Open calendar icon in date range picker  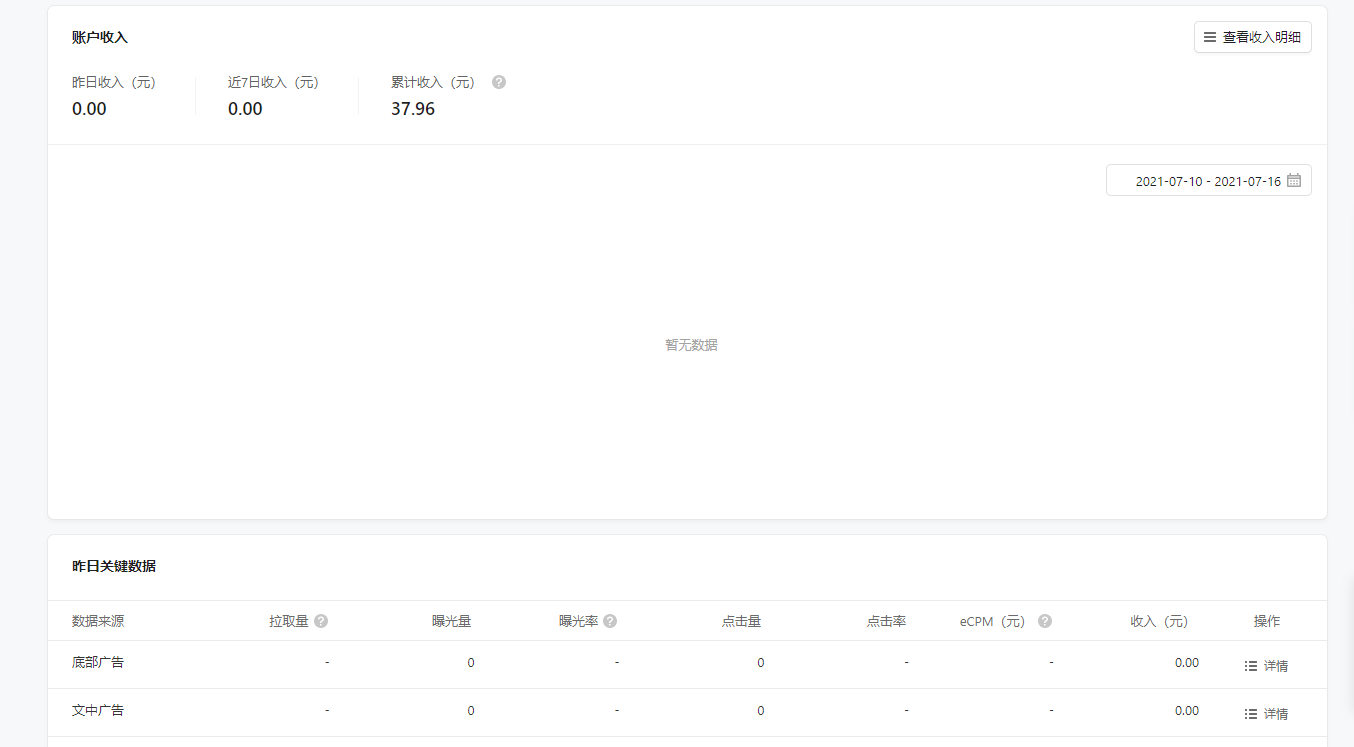1294,181
